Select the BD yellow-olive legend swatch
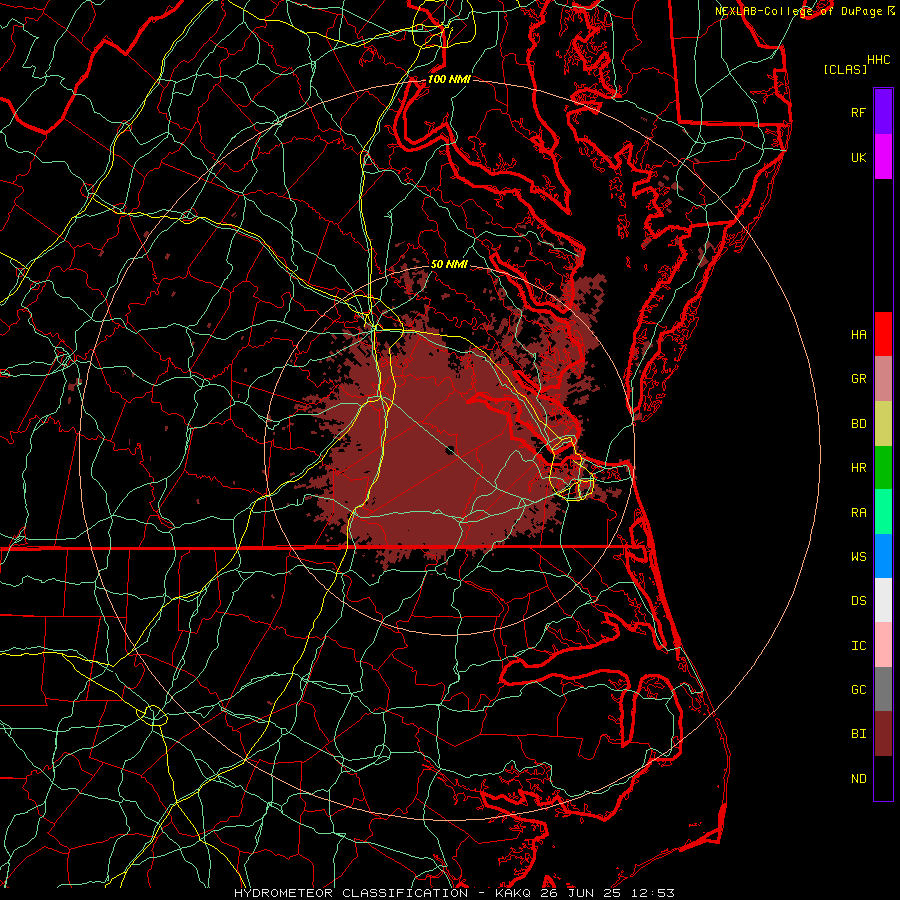This screenshot has height=900, width=900. pos(883,424)
